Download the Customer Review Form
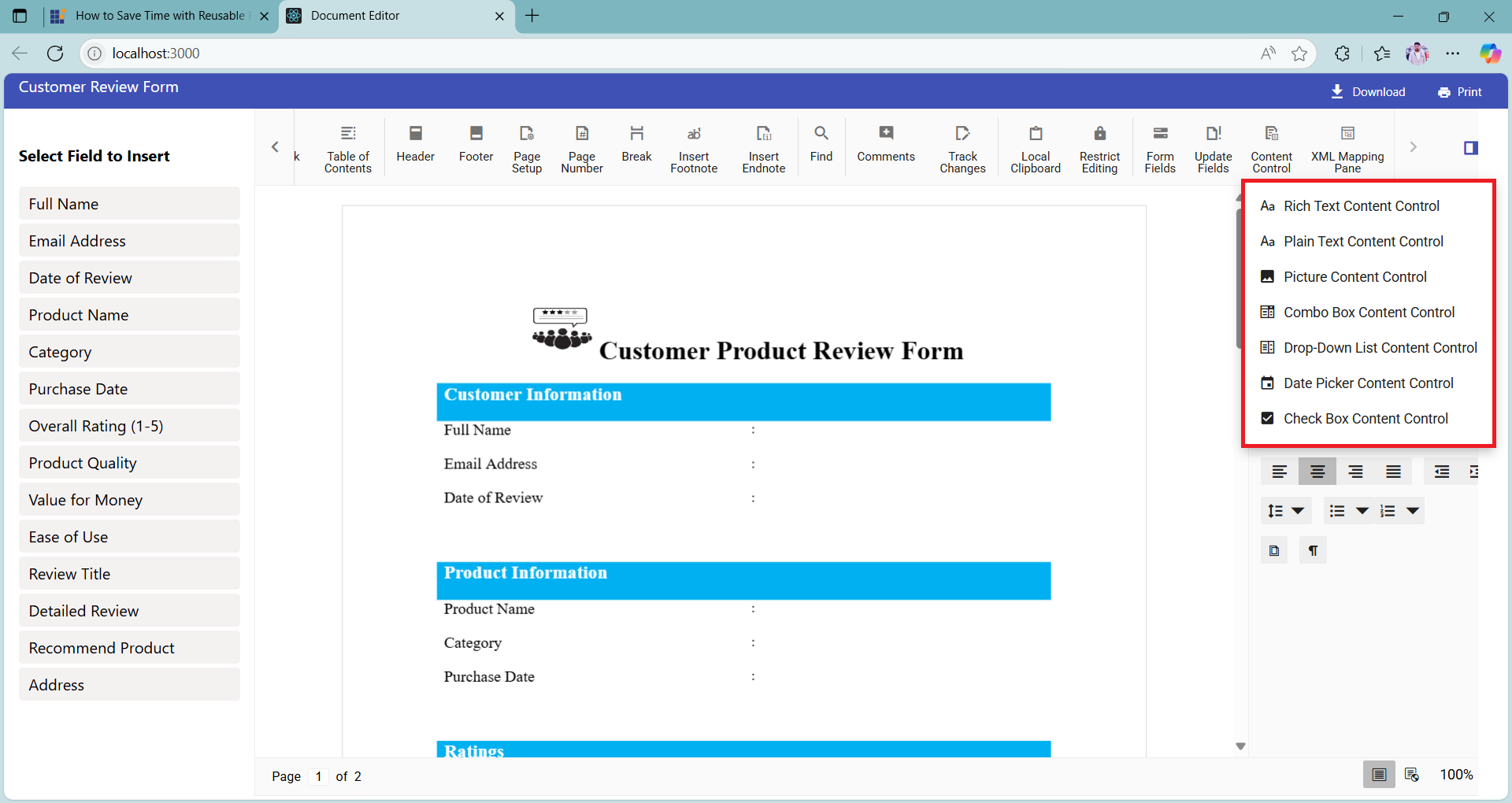 pos(1368,91)
